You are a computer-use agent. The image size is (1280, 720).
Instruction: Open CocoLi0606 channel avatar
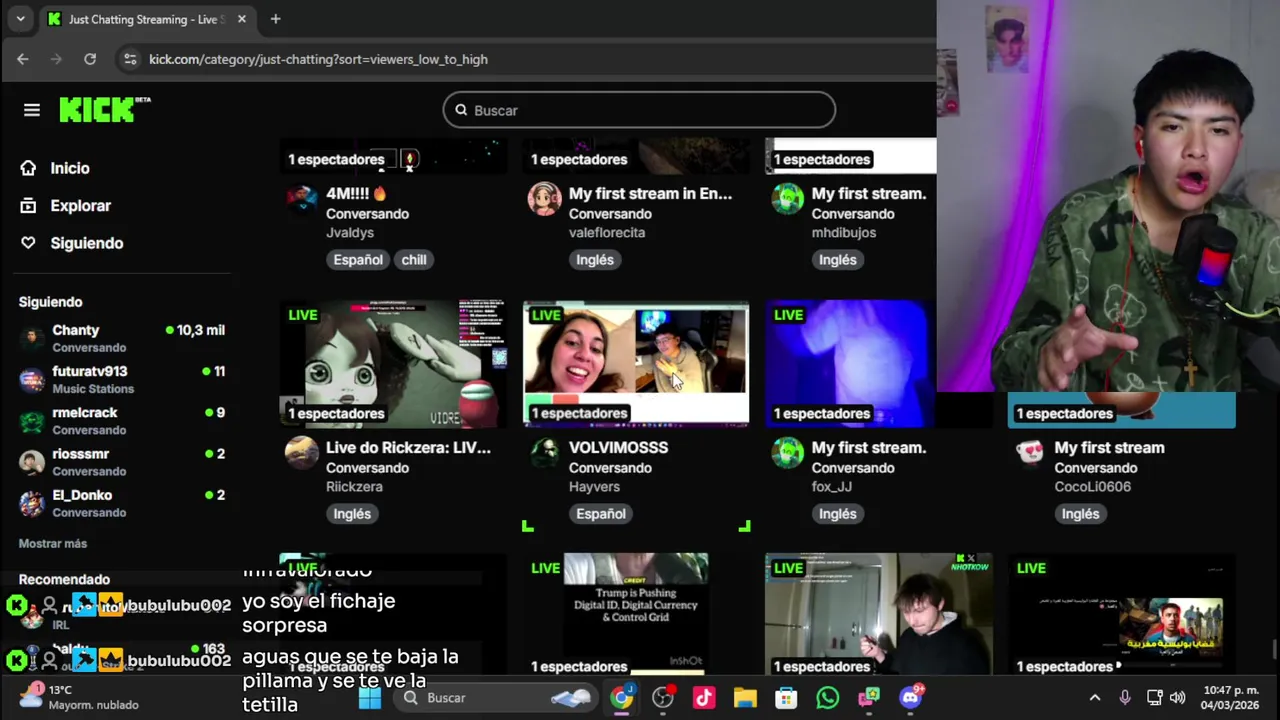pos(1030,452)
